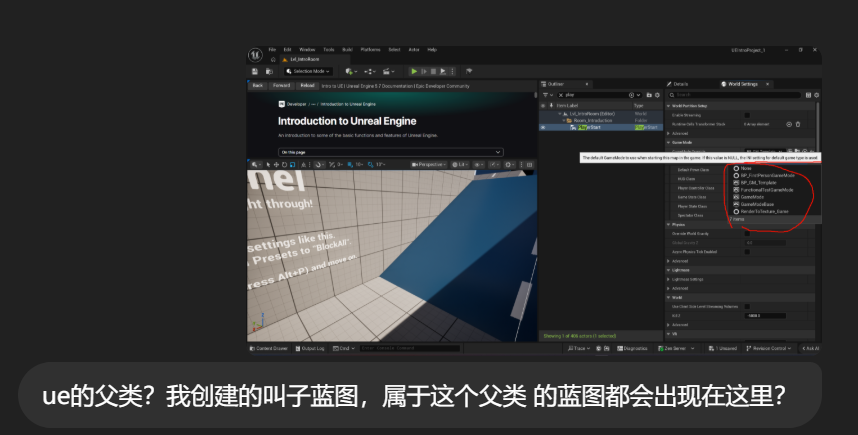Start Play in Editor with green arrow

[x=414, y=71]
